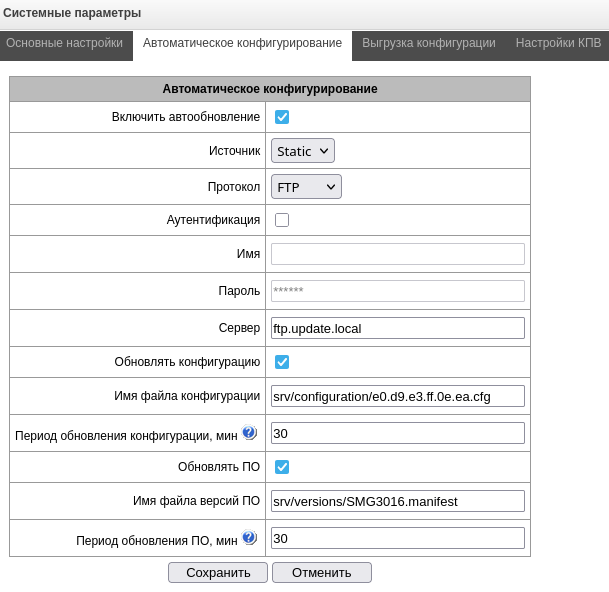Uncheck the Обновлять конфигурацию checkbox
609x592 pixels.
[x=282, y=362]
